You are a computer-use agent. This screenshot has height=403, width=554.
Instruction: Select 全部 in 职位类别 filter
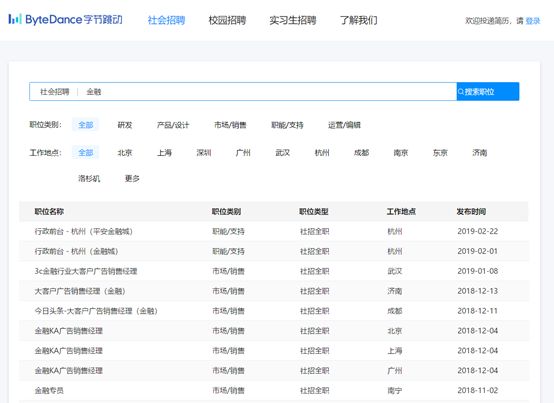86,125
